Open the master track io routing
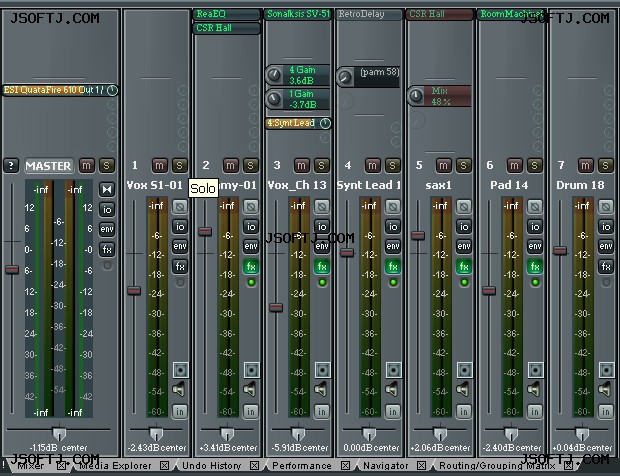 coord(107,210)
